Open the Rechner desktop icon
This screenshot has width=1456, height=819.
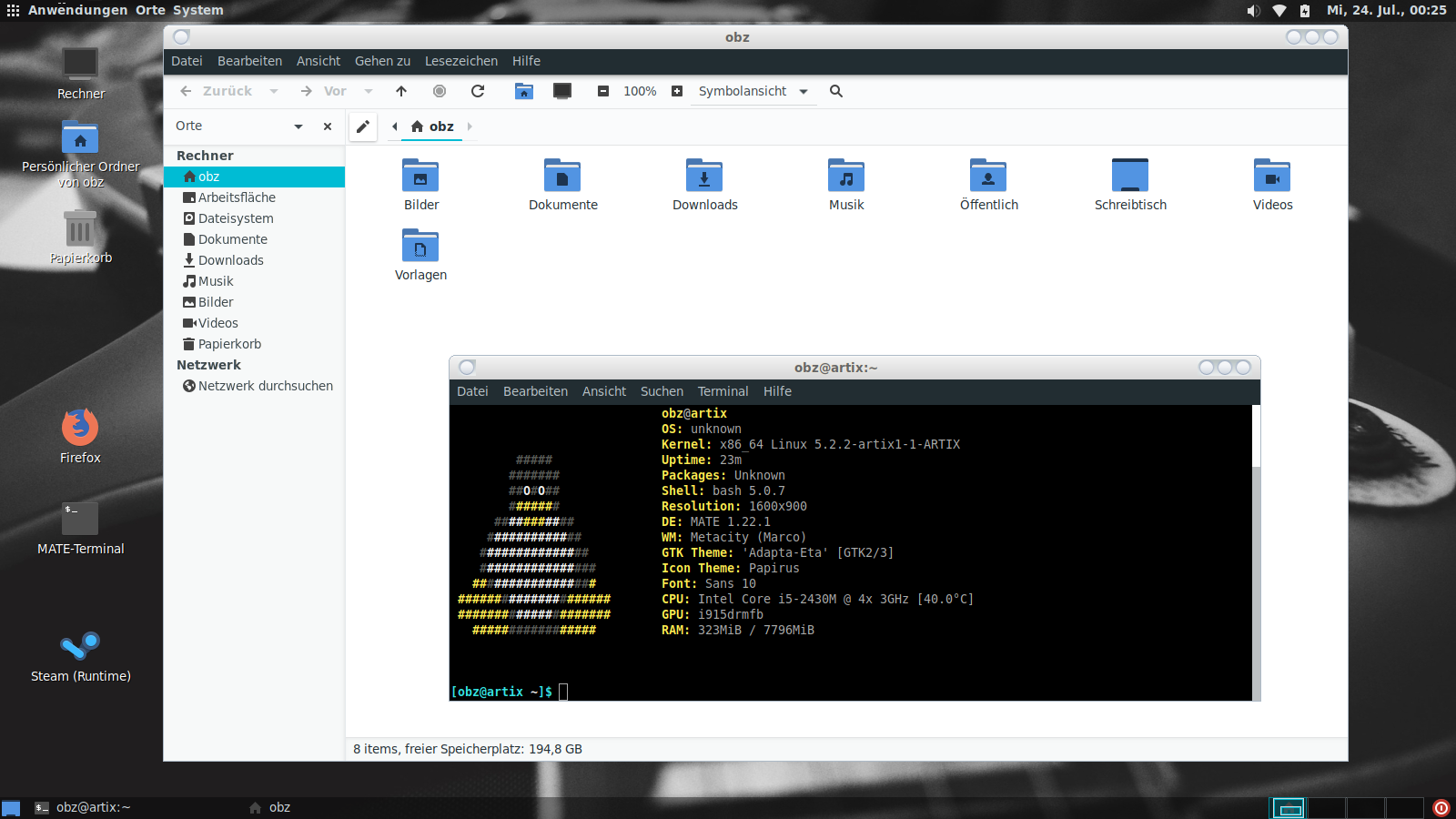[x=80, y=64]
